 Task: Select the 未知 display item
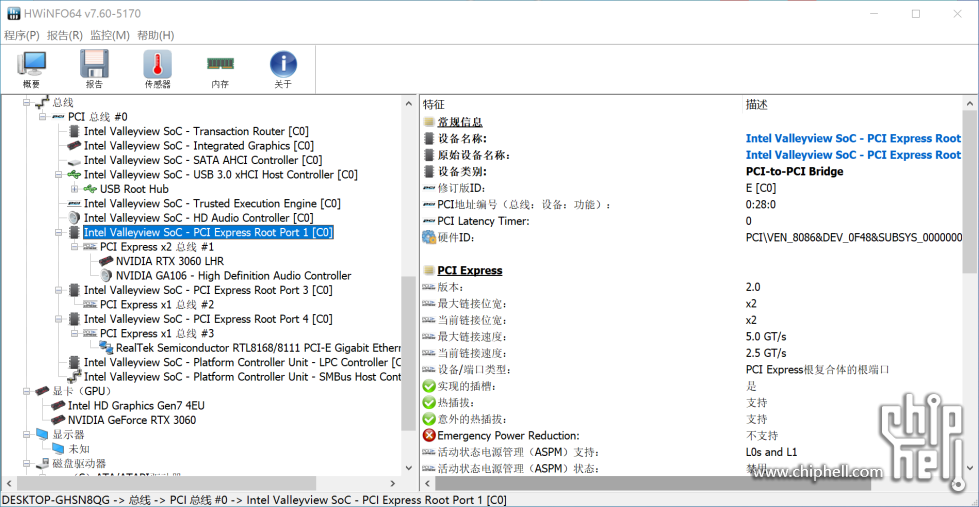click(x=79, y=449)
